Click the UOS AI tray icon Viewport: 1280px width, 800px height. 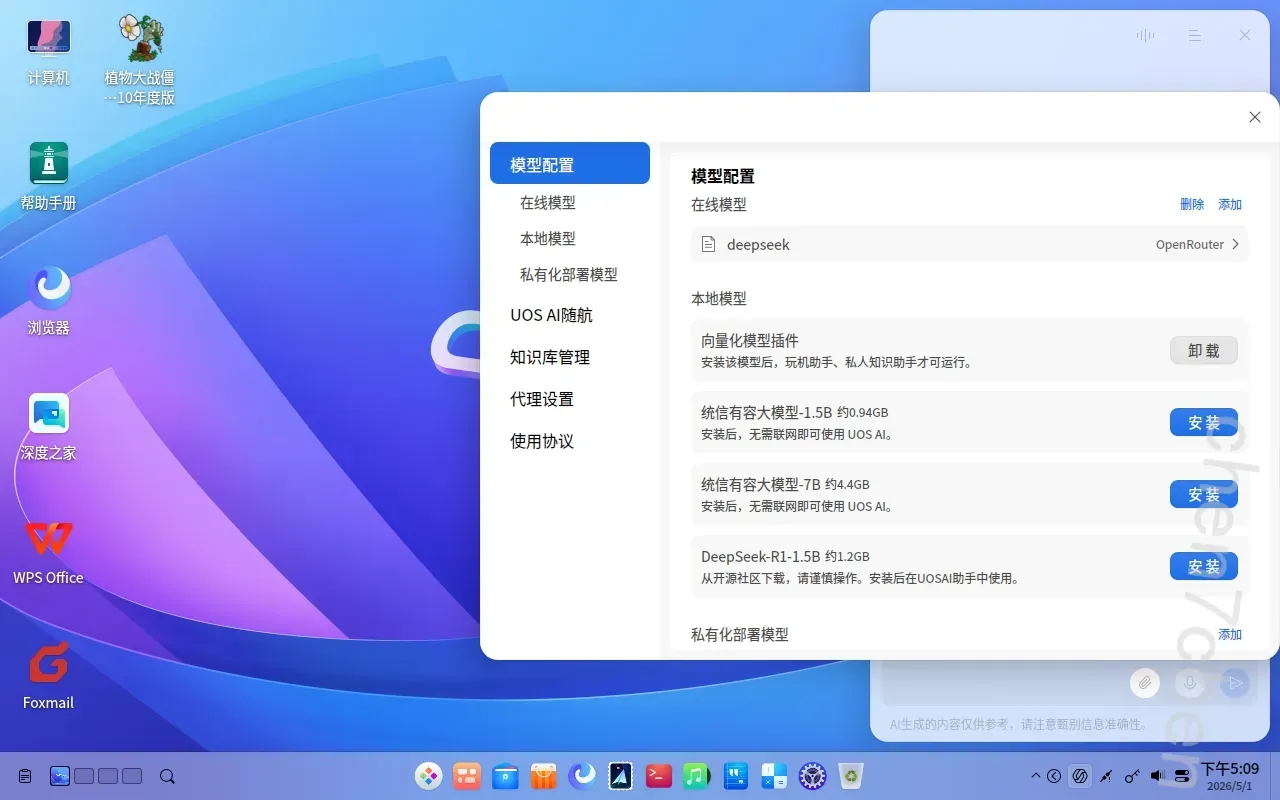pyautogui.click(x=1080, y=776)
